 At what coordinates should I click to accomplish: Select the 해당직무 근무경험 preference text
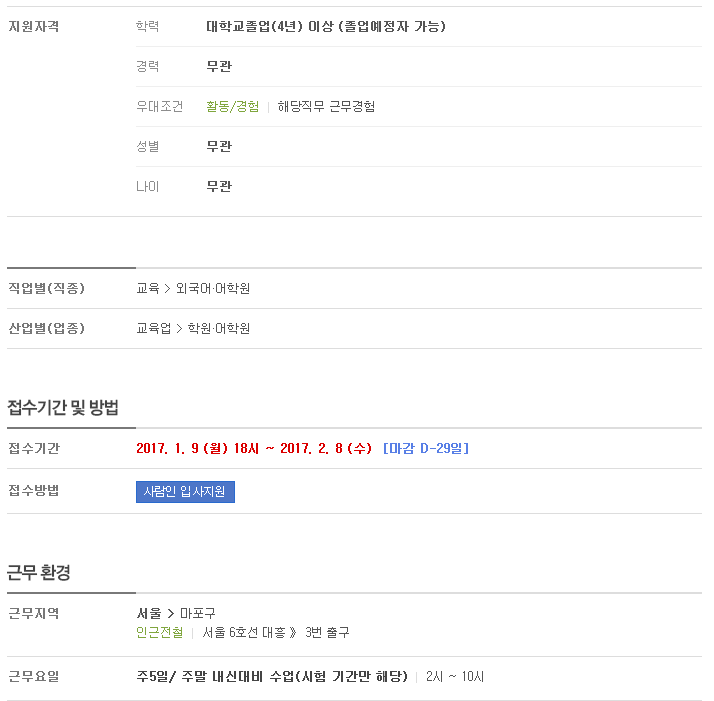326,107
